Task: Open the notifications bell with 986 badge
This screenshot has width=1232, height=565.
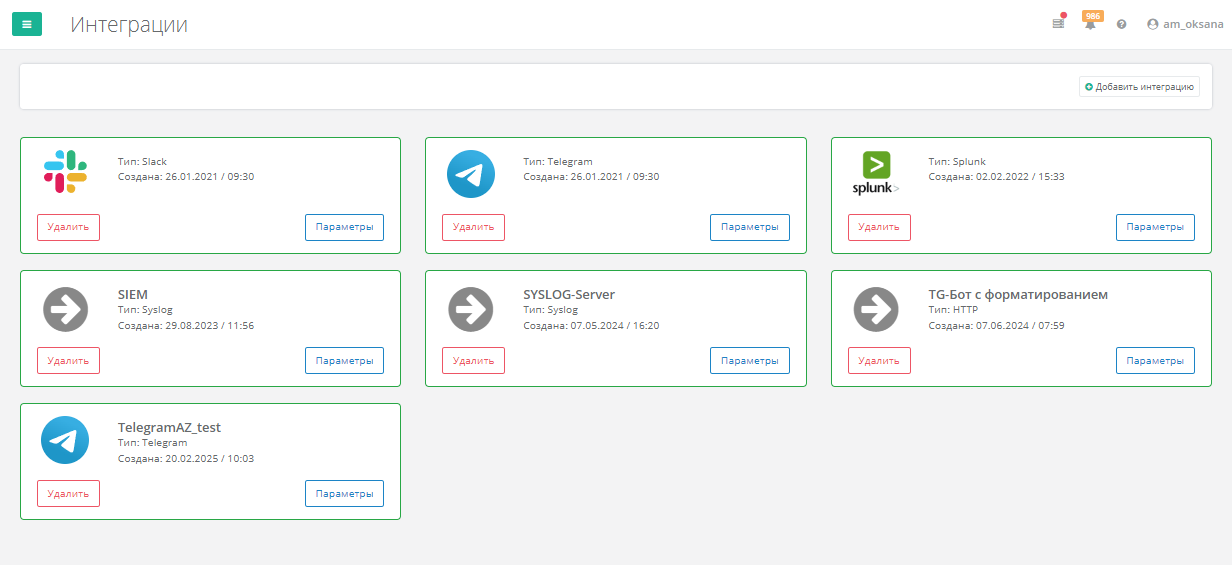Action: 1091,22
